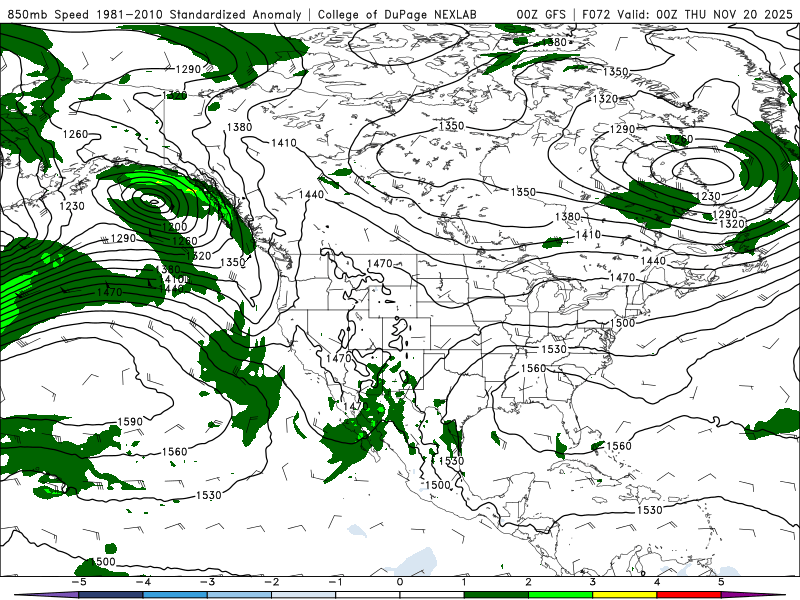The height and width of the screenshot is (600, 800).
Task: Click the '1' colorbar tick label
Action: point(464,582)
